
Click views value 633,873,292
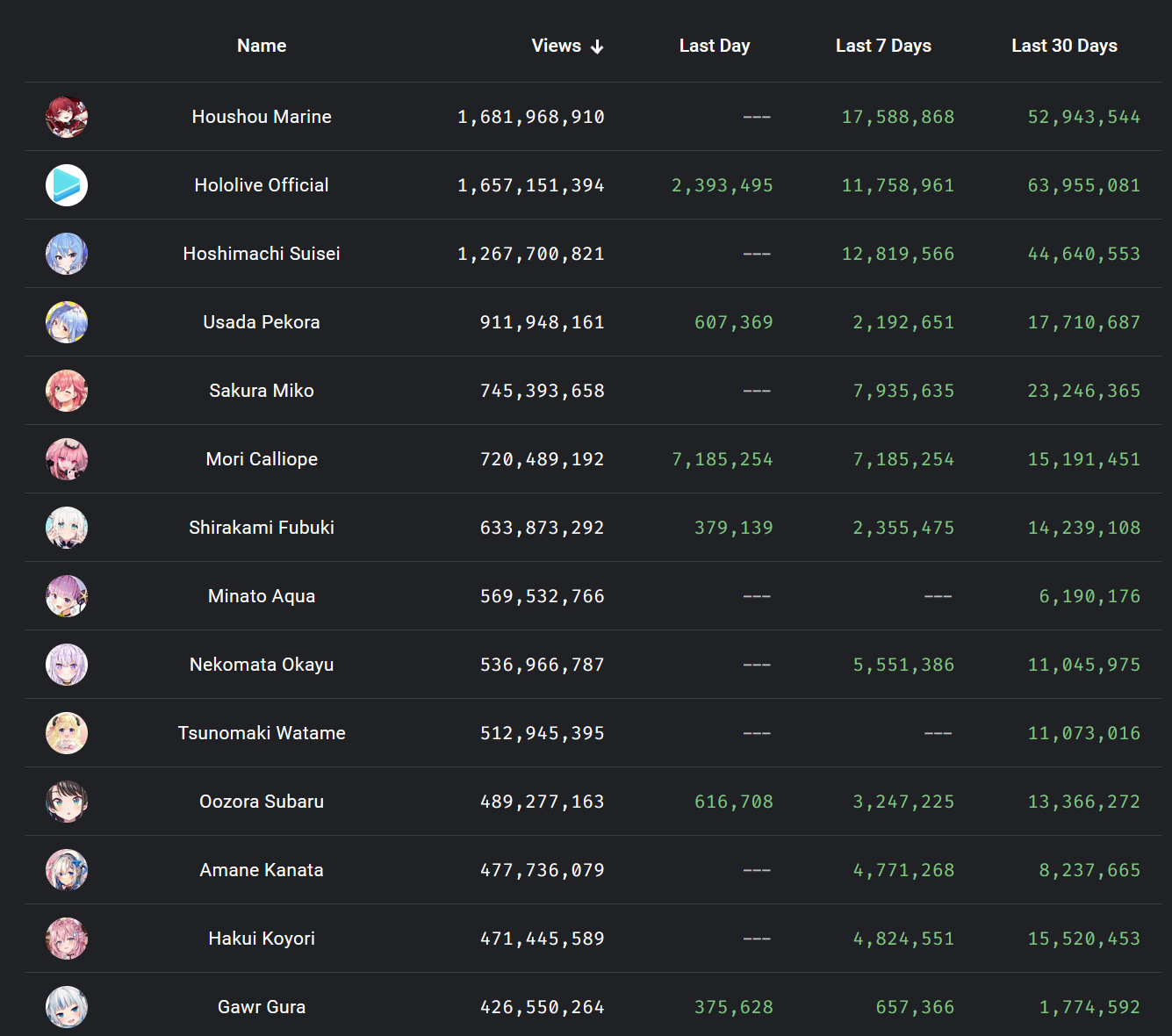tap(543, 528)
